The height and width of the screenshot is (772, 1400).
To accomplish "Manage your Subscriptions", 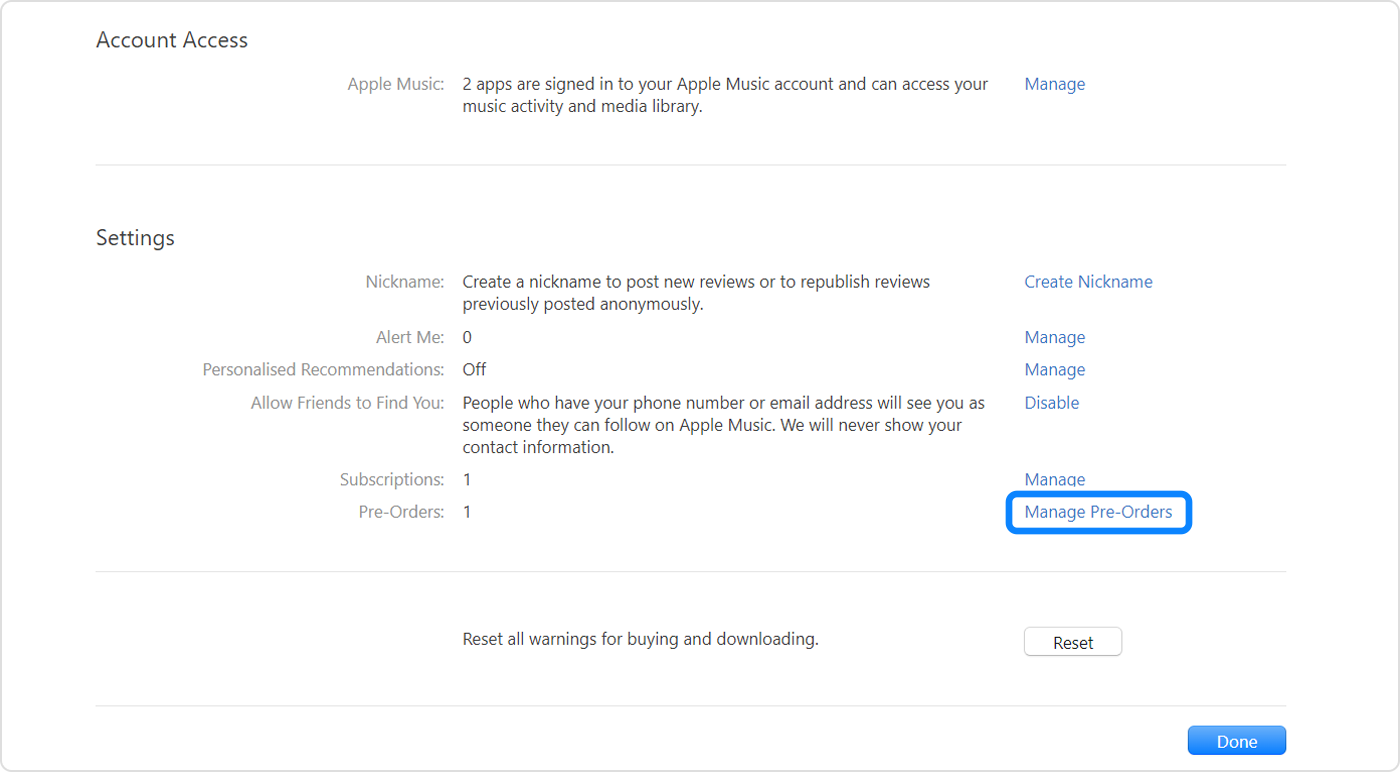I will point(1054,479).
